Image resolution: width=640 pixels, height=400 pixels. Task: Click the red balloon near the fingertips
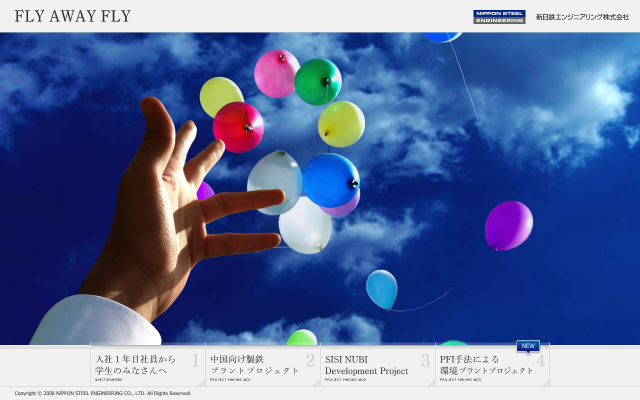click(239, 127)
